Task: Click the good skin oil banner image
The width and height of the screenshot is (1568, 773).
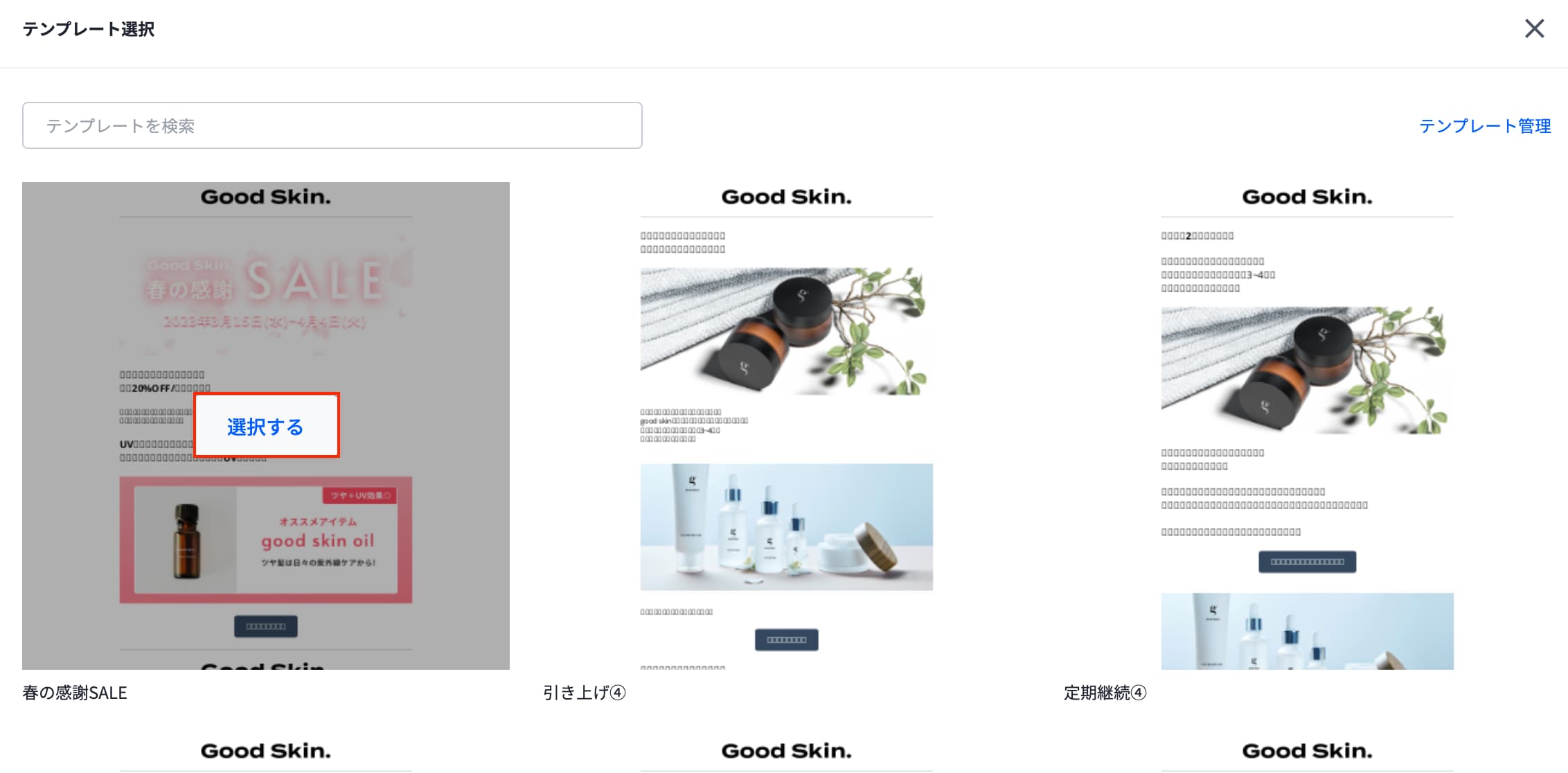Action: click(266, 540)
